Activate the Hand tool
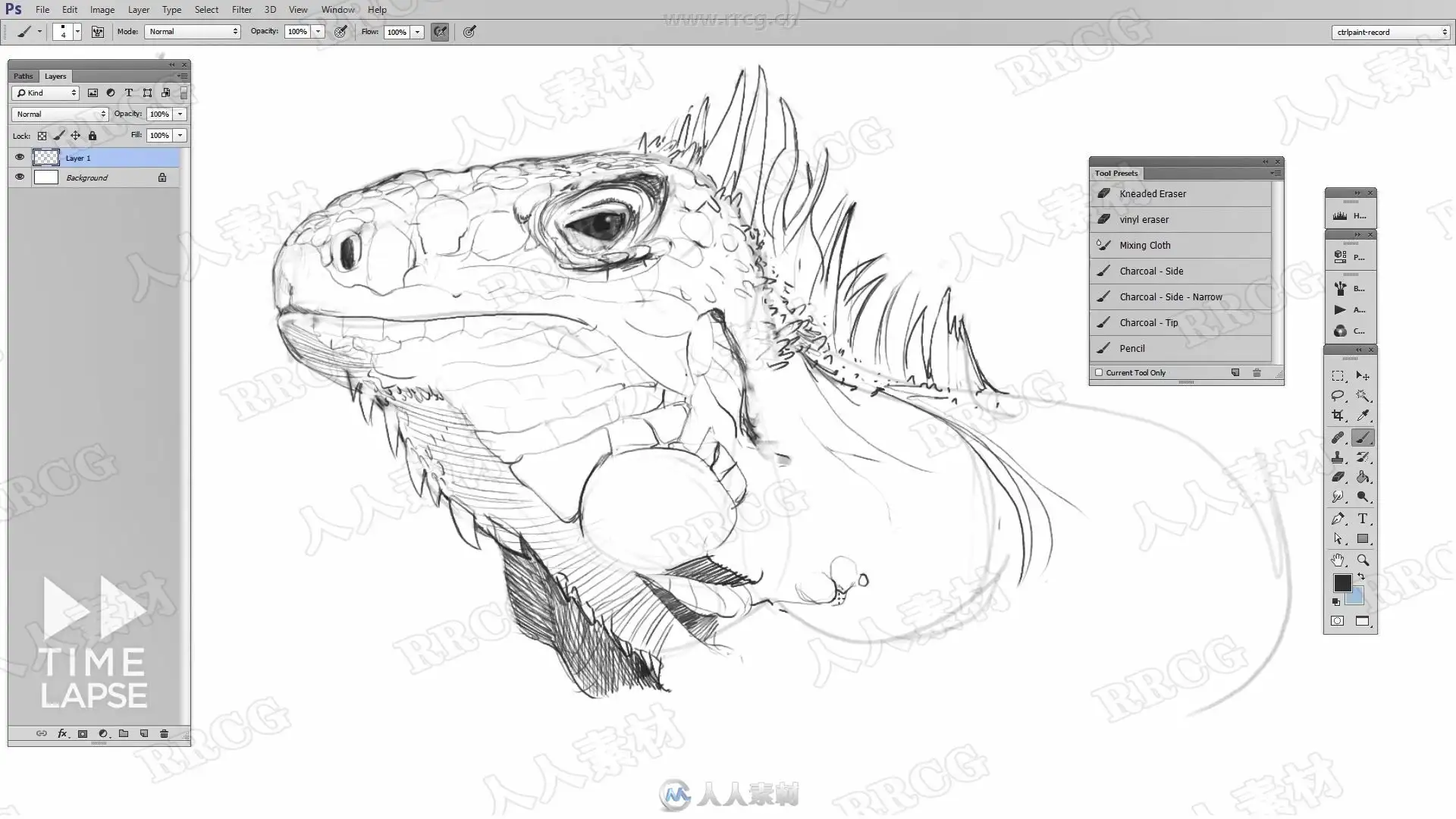Screen dimensions: 1456x819 click(x=1338, y=560)
